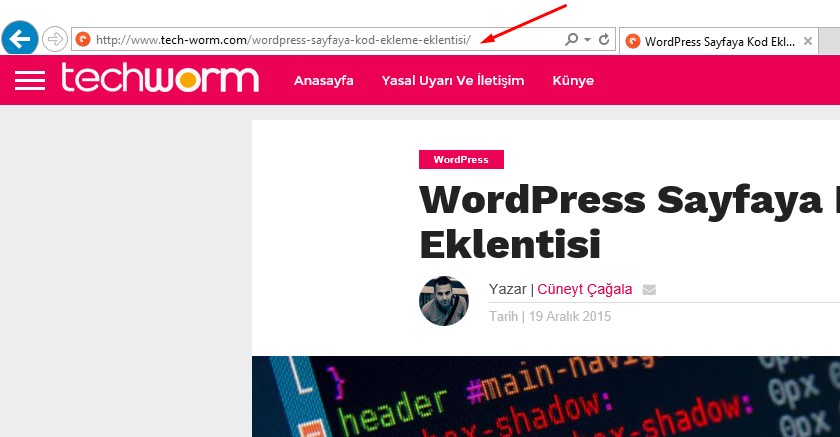
Task: Click the pink WordPress category tag
Action: coord(461,160)
